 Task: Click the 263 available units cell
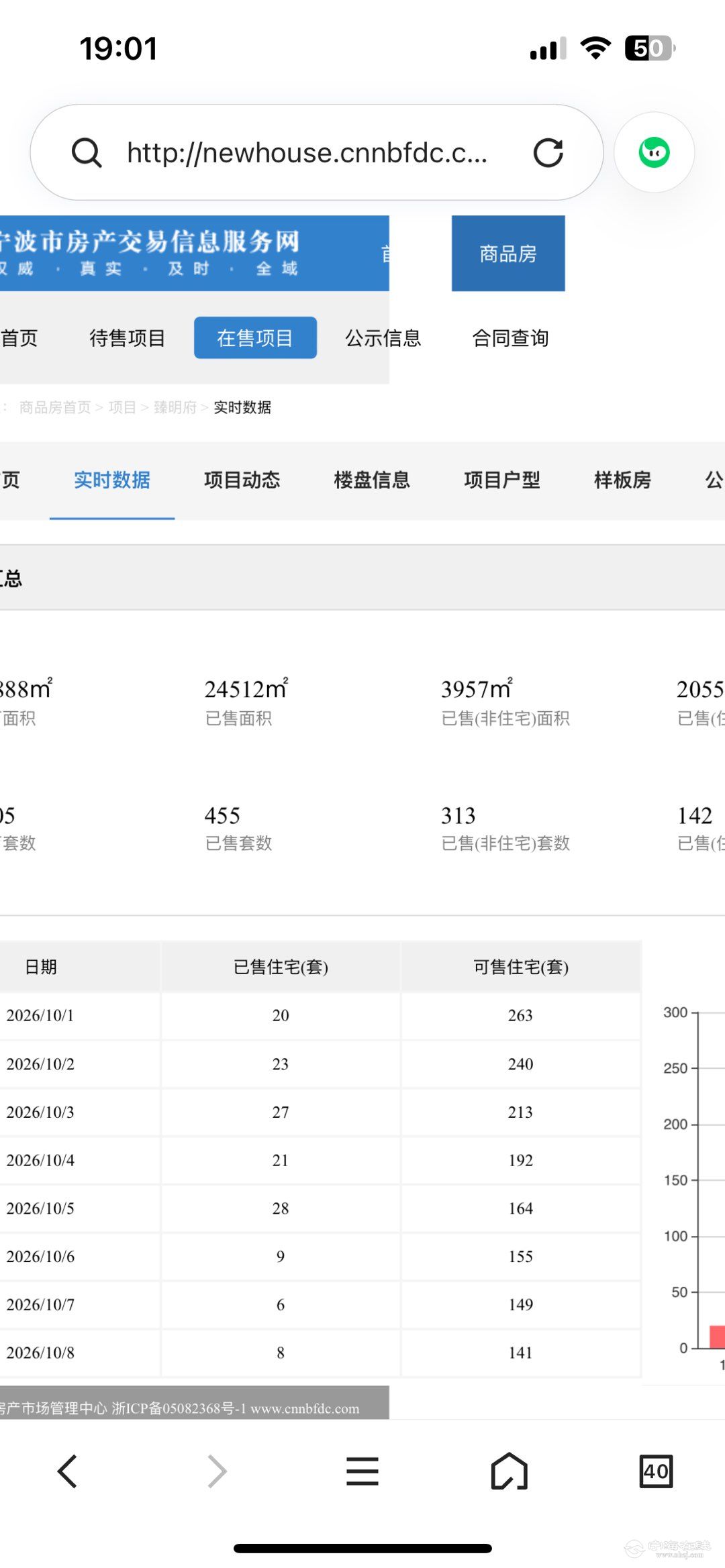coord(521,1016)
